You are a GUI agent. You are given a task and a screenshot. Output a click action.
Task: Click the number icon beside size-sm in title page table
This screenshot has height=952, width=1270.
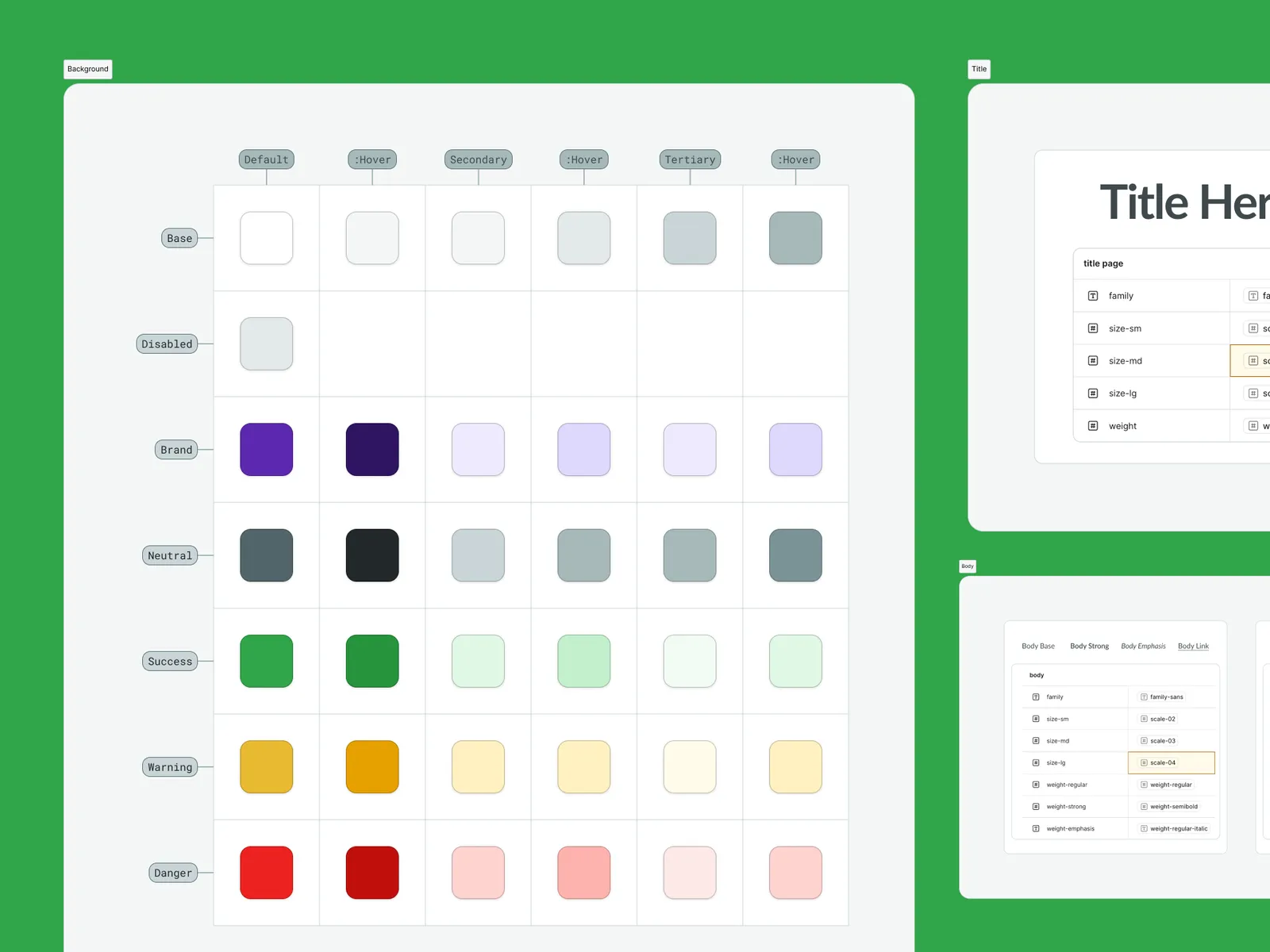1093,328
